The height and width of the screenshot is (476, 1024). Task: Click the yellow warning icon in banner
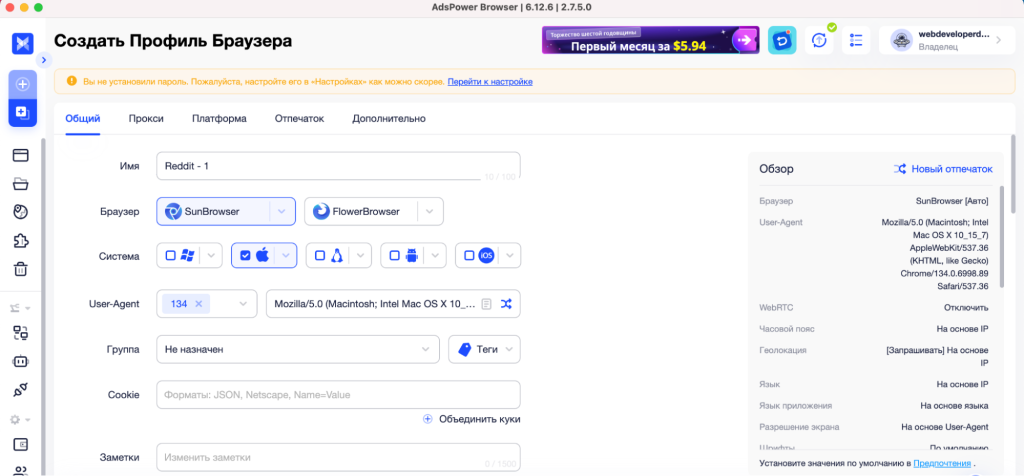[72, 82]
